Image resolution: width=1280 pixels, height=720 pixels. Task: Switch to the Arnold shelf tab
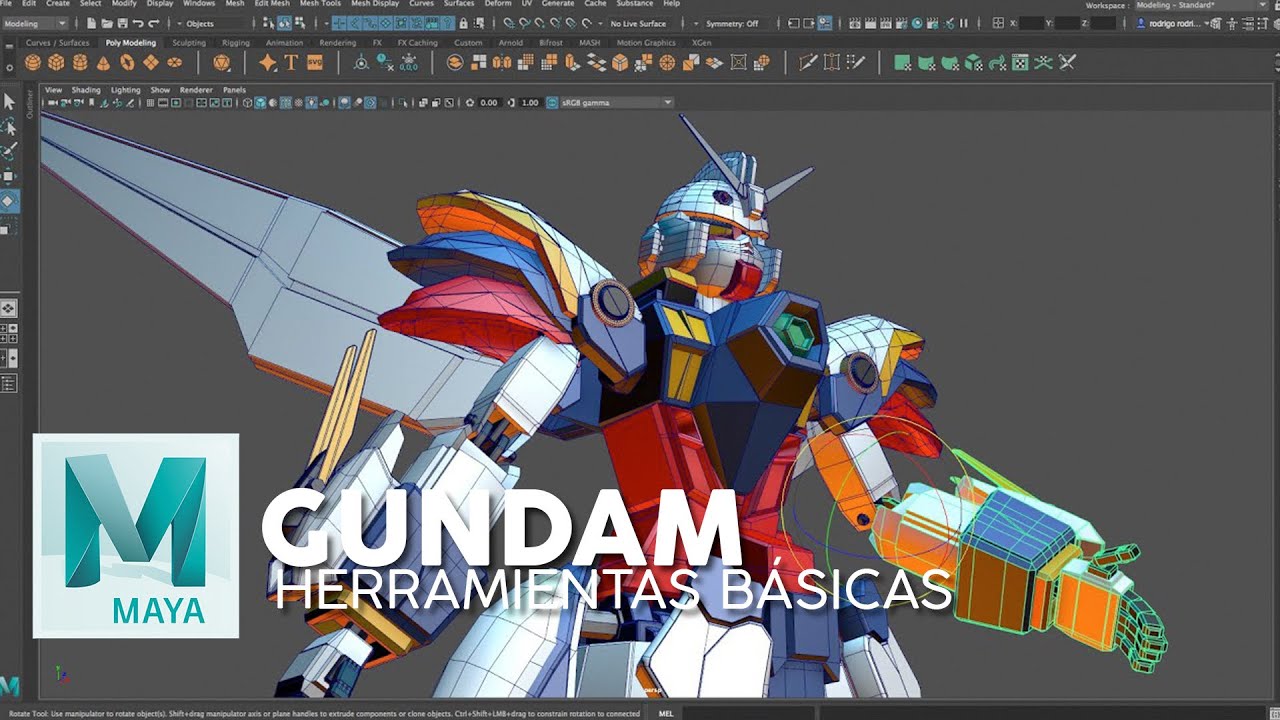coord(510,43)
